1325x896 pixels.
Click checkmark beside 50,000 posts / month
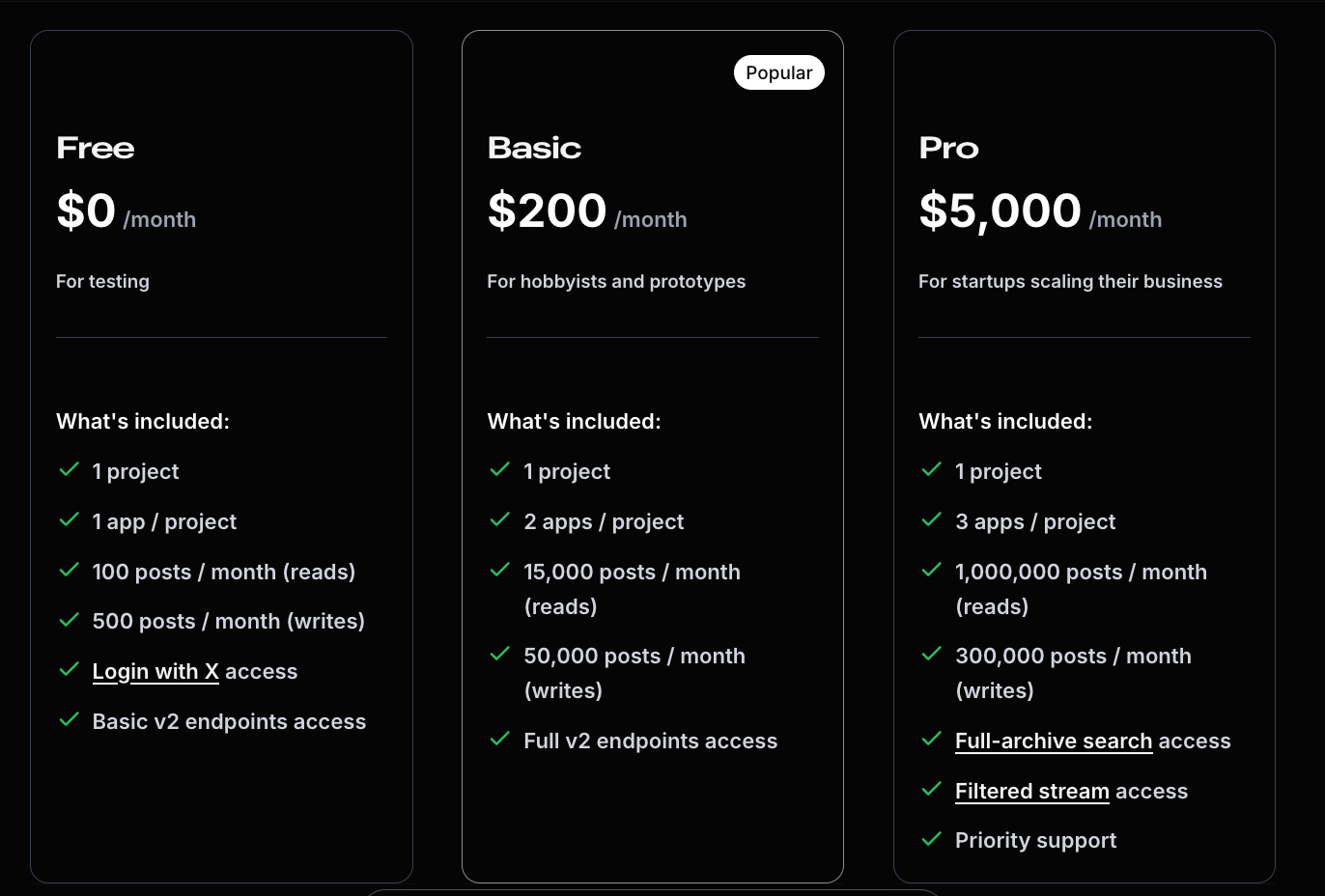pos(499,655)
